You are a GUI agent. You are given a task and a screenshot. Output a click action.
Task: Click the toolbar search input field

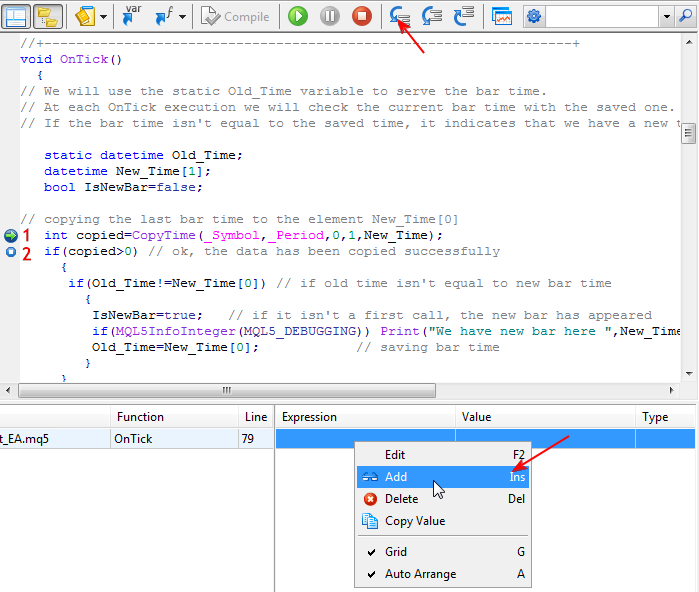tap(602, 17)
